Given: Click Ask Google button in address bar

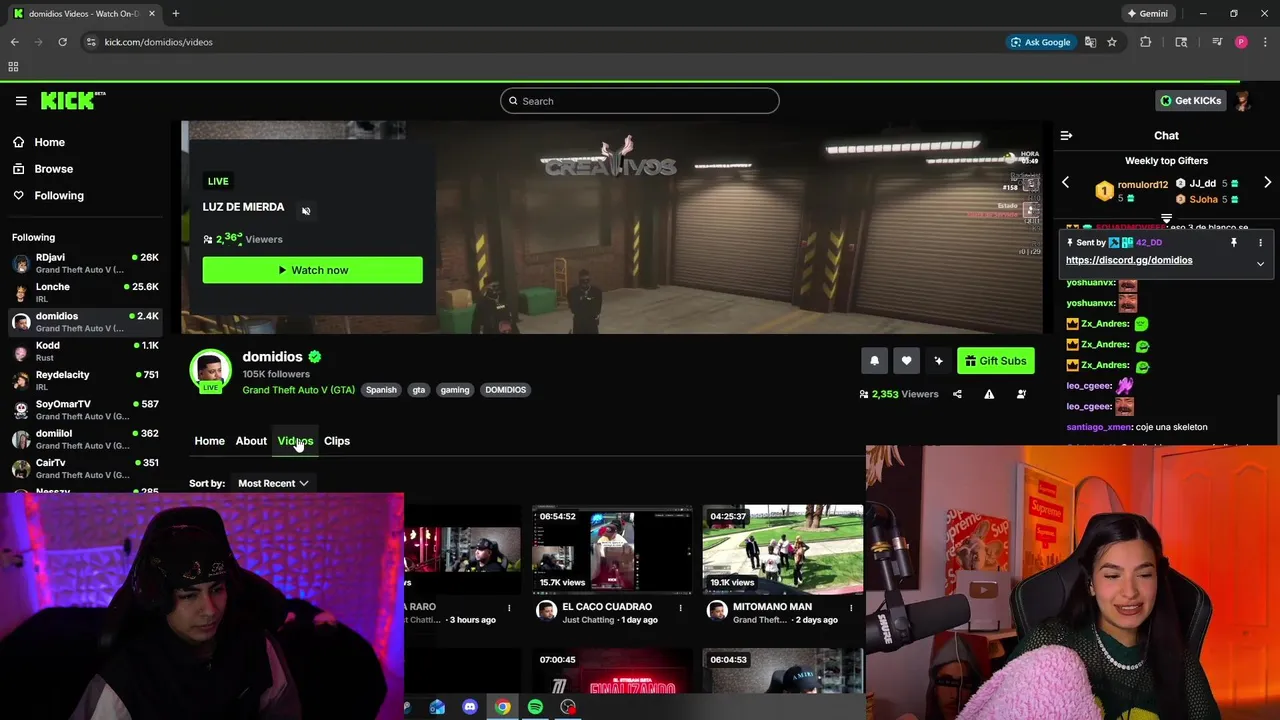Looking at the screenshot, I should click(1040, 42).
